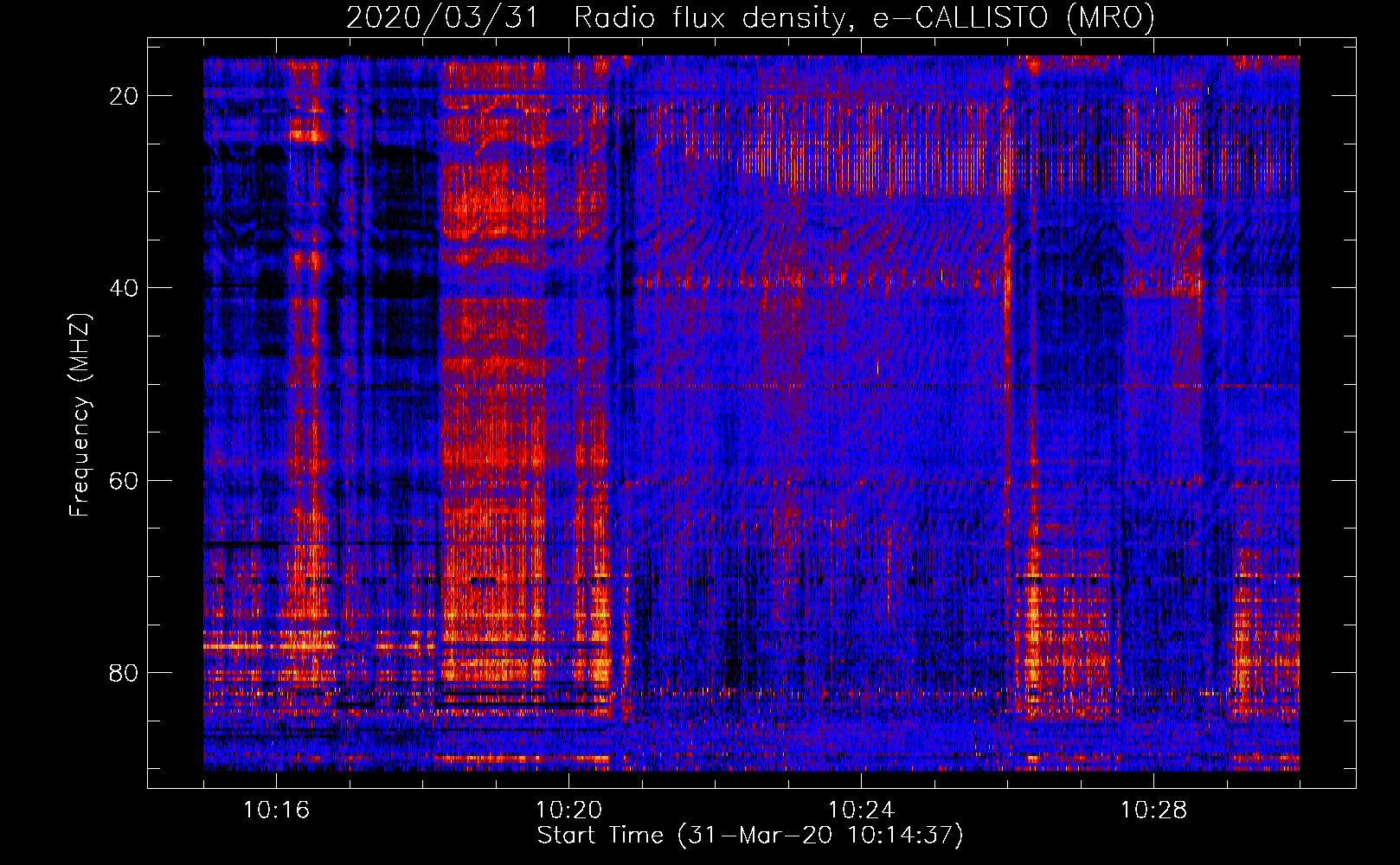Click the "Start Time (31-Mar-20 10:14:37)" label
The image size is (1400, 865).
(x=750, y=836)
